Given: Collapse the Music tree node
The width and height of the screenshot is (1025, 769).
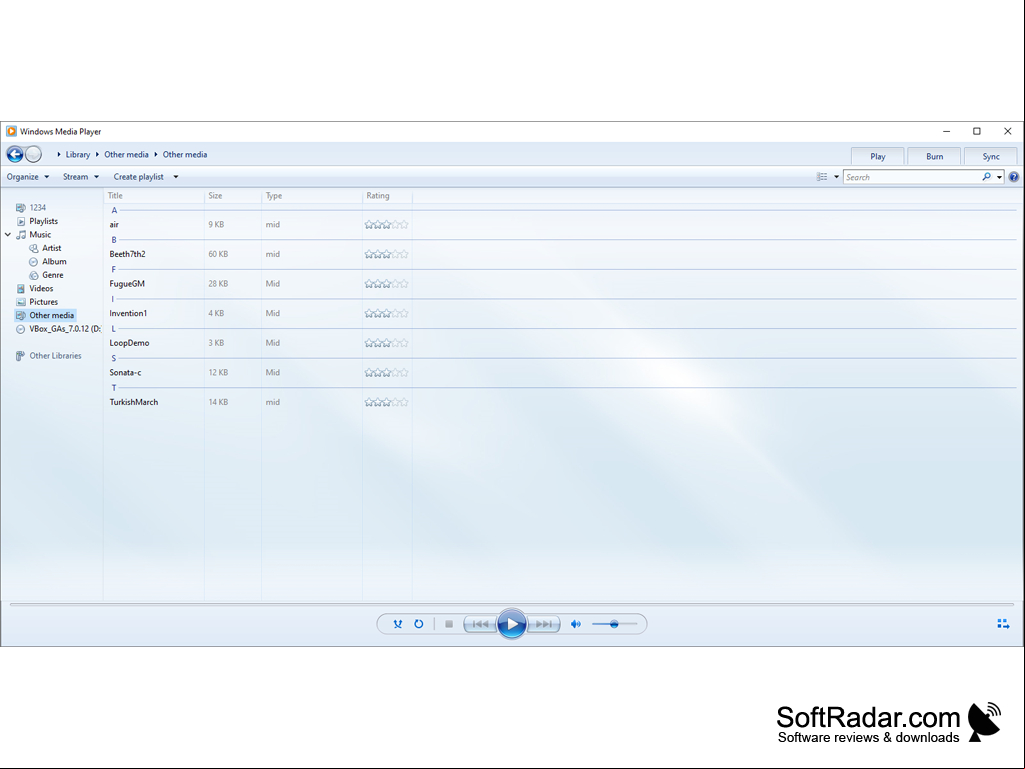Looking at the screenshot, I should tap(8, 234).
